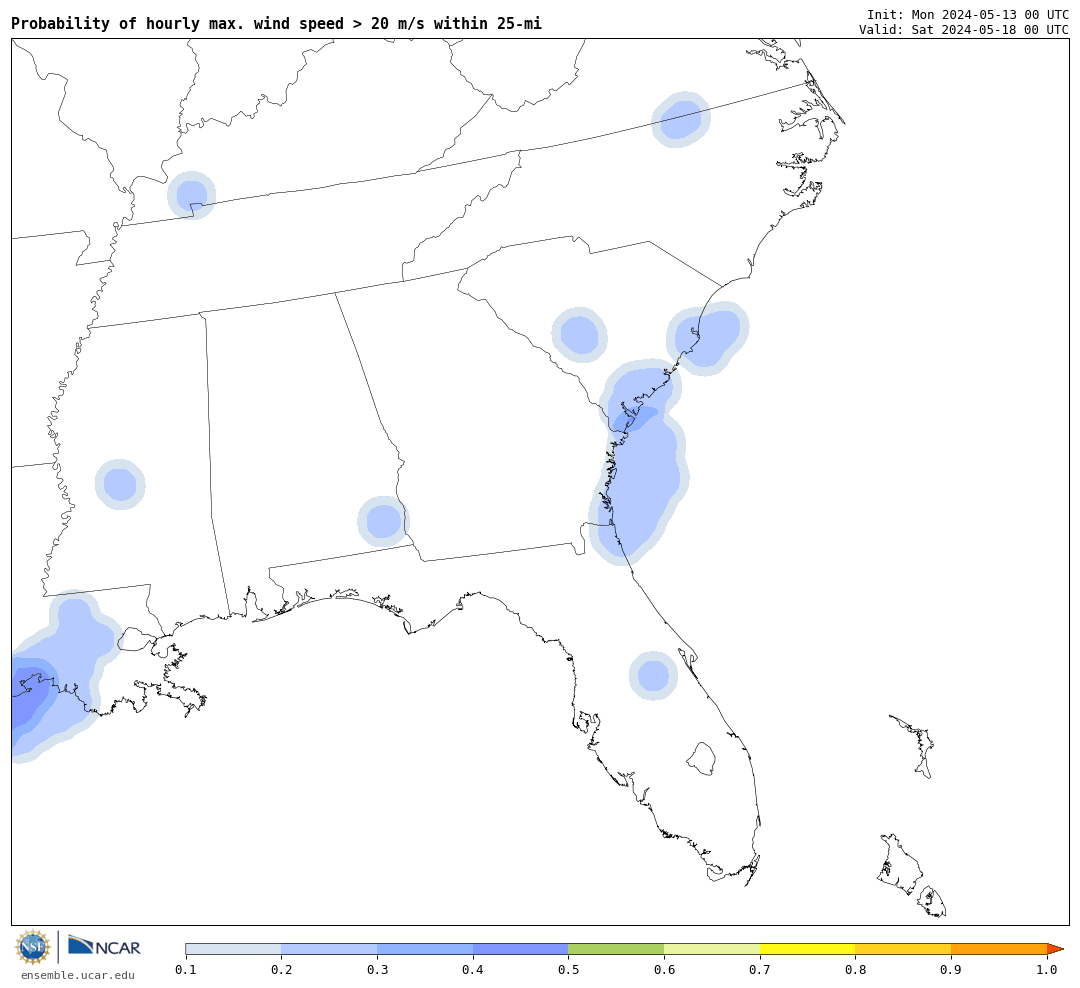The width and height of the screenshot is (1080, 988).
Task: Click the probability blob in central Mississippi
Action: pos(120,484)
